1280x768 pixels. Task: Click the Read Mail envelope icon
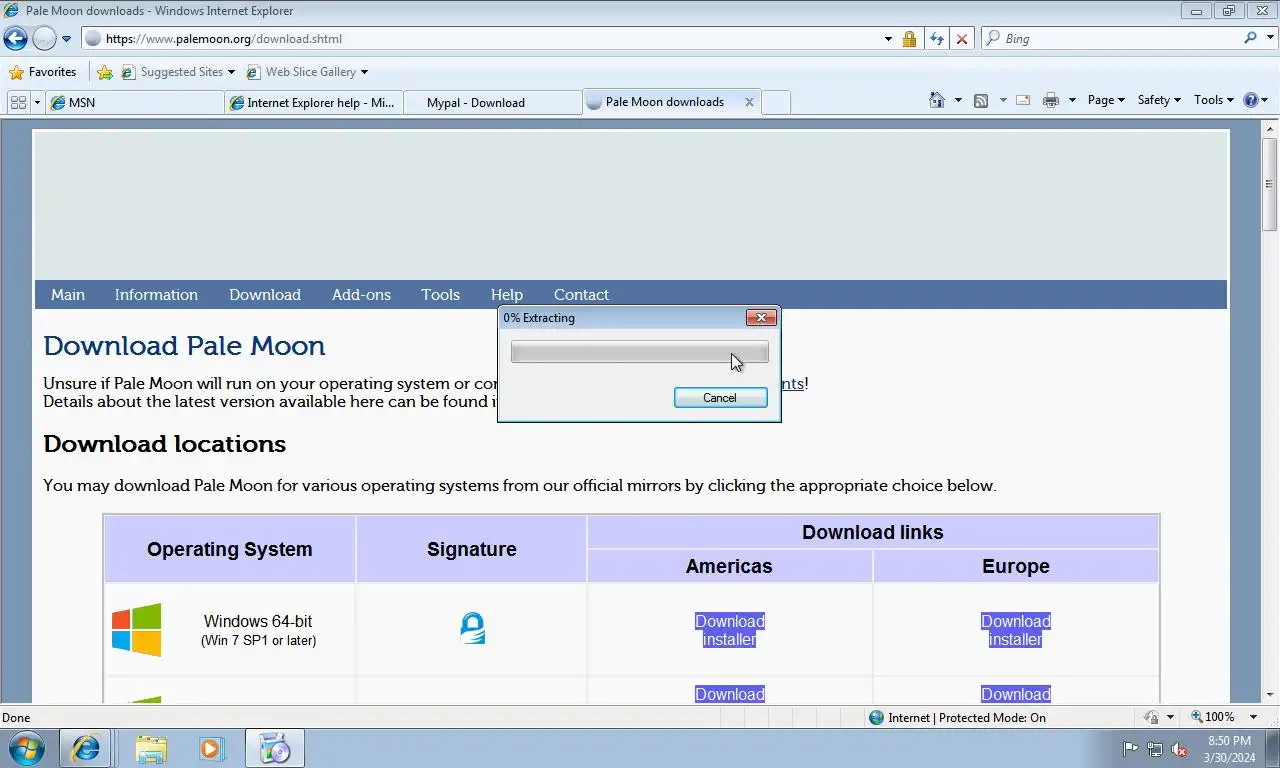click(1023, 100)
